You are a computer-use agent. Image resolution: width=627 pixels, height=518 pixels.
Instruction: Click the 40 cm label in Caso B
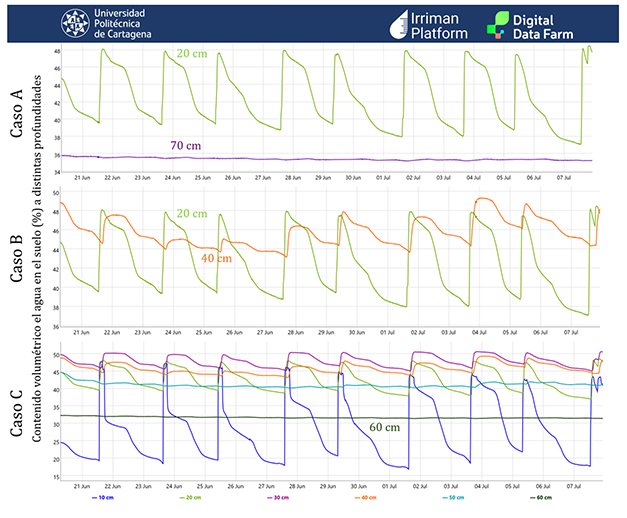pyautogui.click(x=216, y=259)
